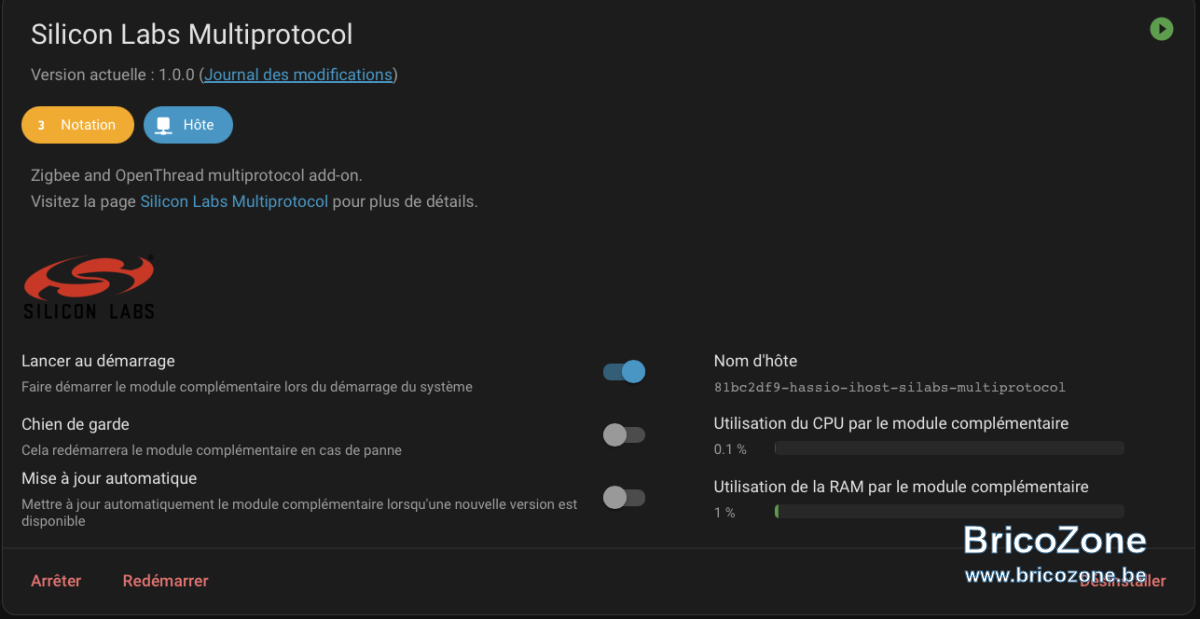Click Utilisation du CPU par le module label

(x=891, y=423)
